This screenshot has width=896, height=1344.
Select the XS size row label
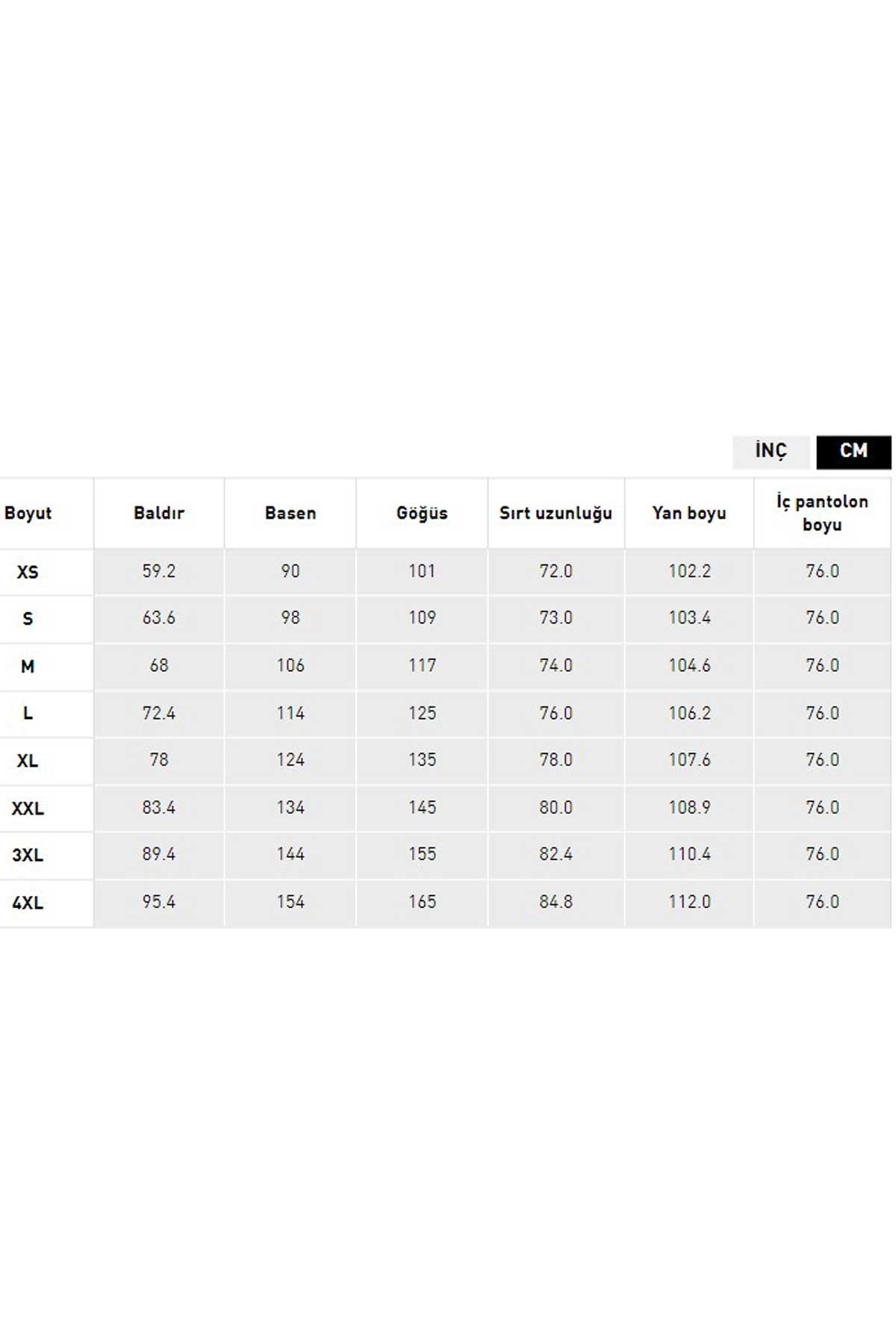(x=28, y=573)
